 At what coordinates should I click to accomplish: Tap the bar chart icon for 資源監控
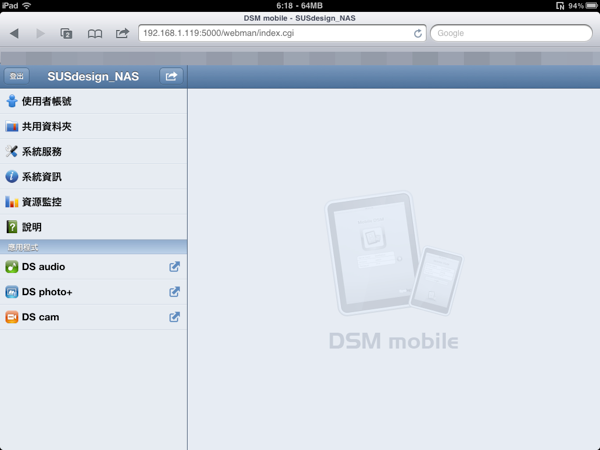pyautogui.click(x=12, y=202)
